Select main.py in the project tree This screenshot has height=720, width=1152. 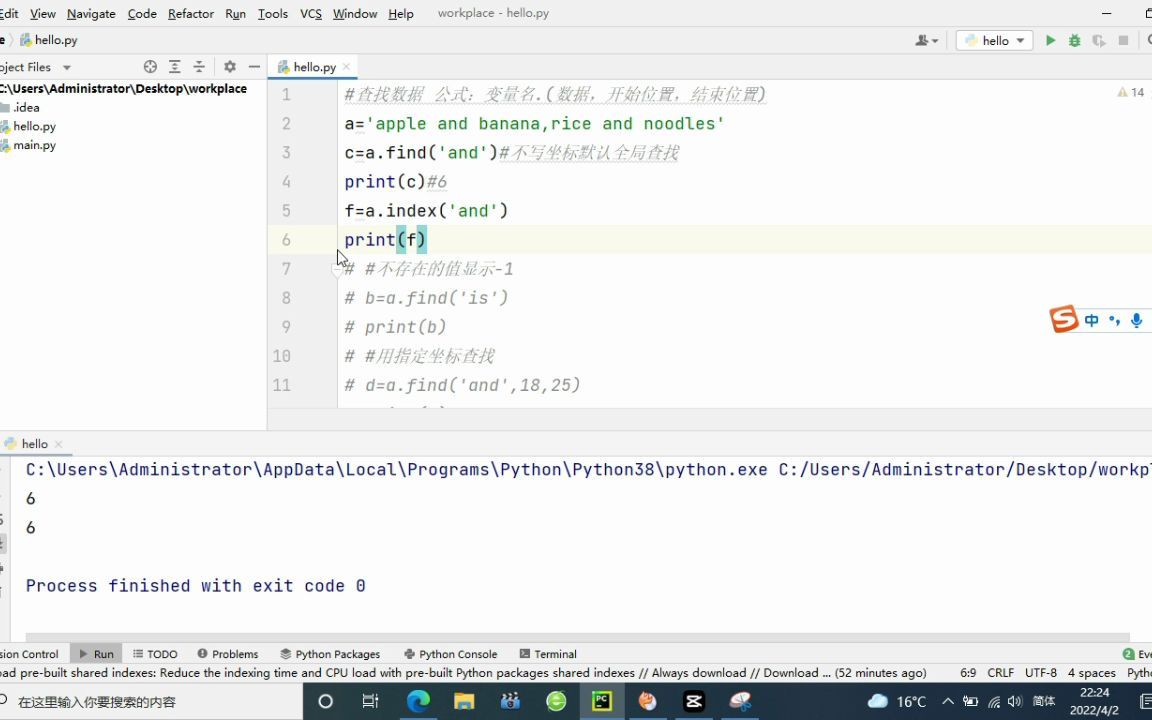(x=35, y=145)
